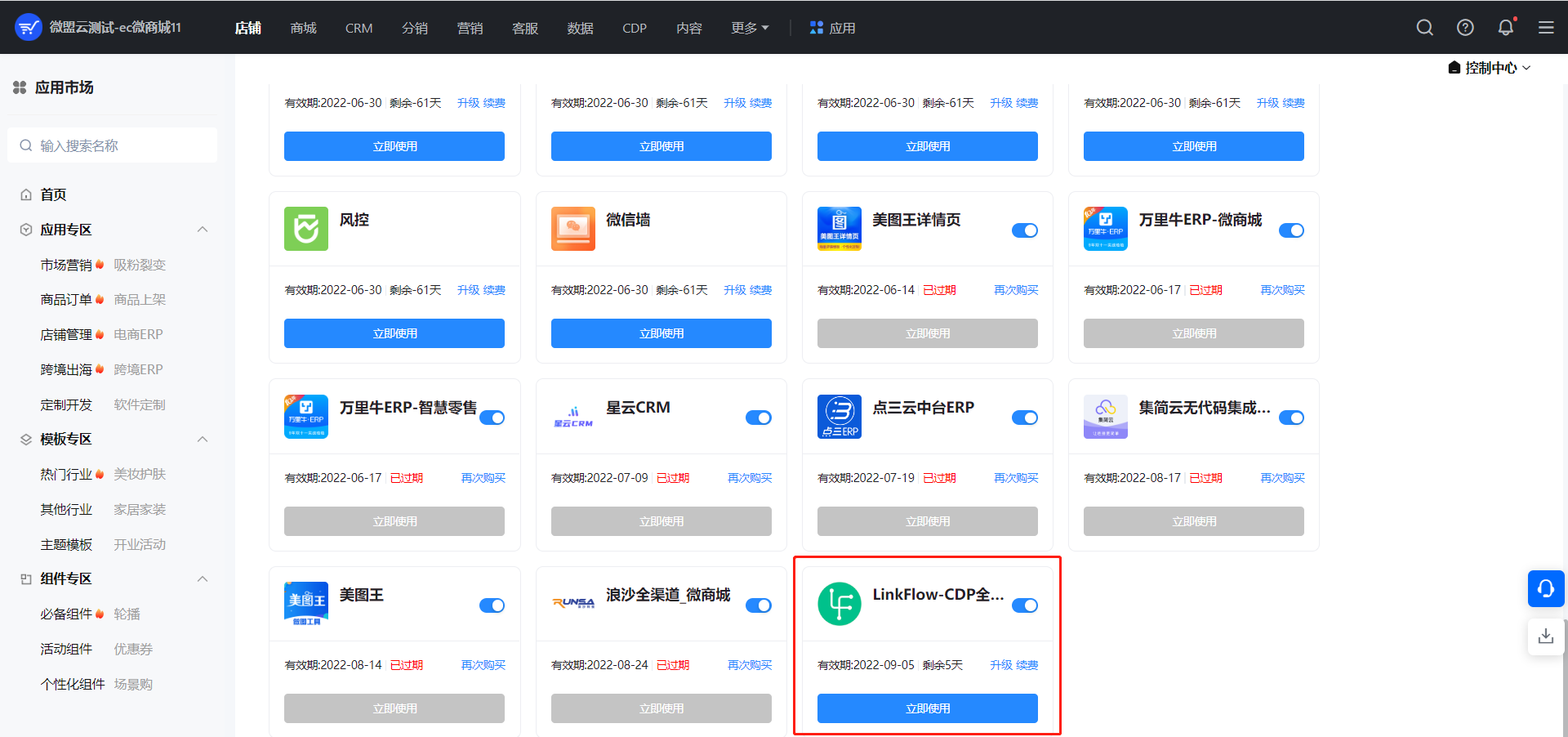The image size is (1568, 737).
Task: Click the download icon on right edge
Action: pos(1546,636)
